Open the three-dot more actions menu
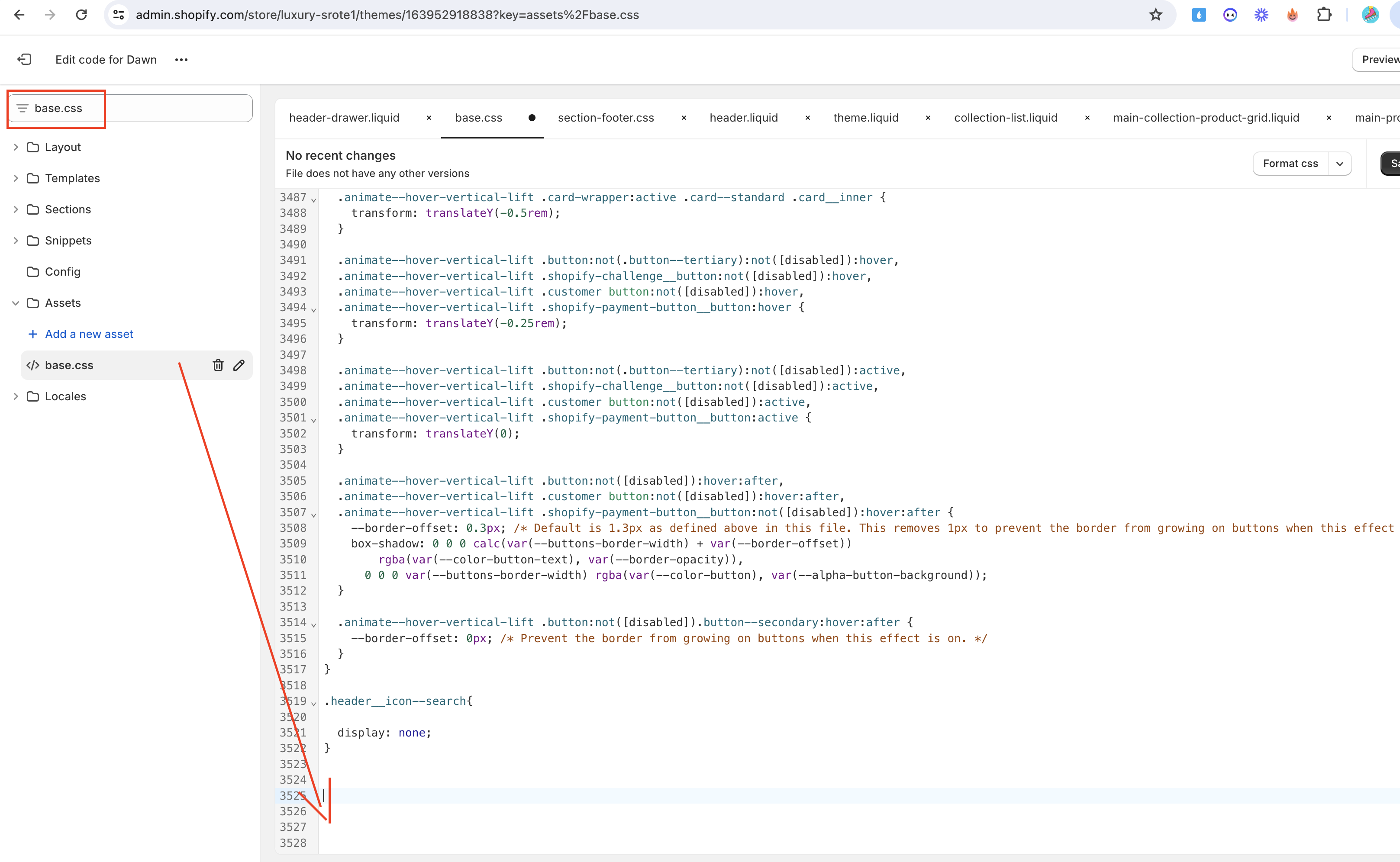 (x=181, y=59)
